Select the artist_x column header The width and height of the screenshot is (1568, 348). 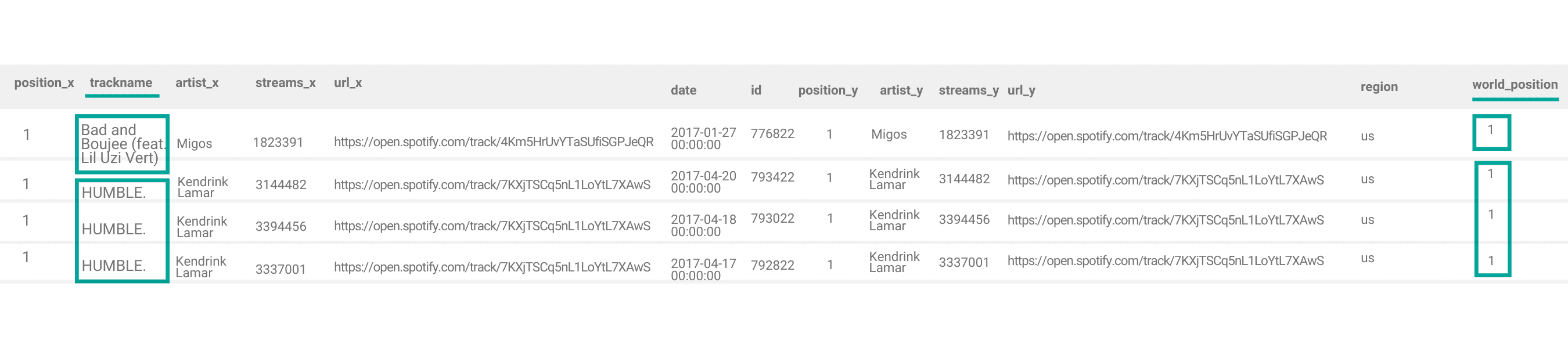197,83
